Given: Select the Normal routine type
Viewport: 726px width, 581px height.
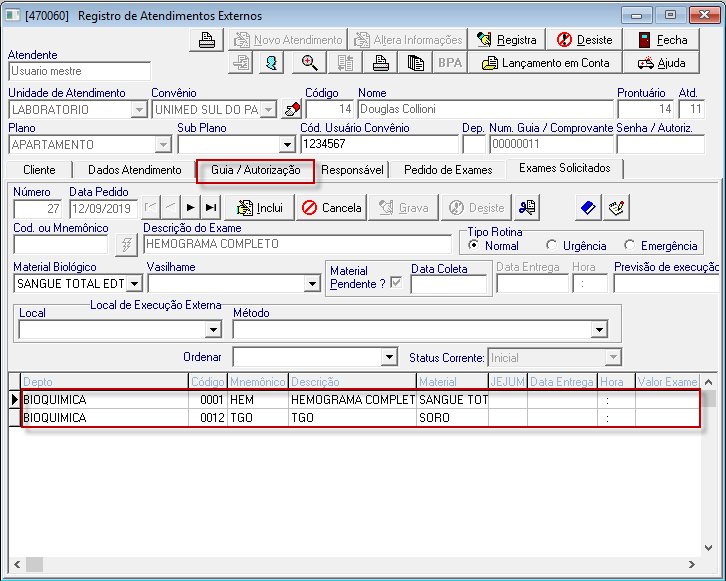Looking at the screenshot, I should 473,245.
